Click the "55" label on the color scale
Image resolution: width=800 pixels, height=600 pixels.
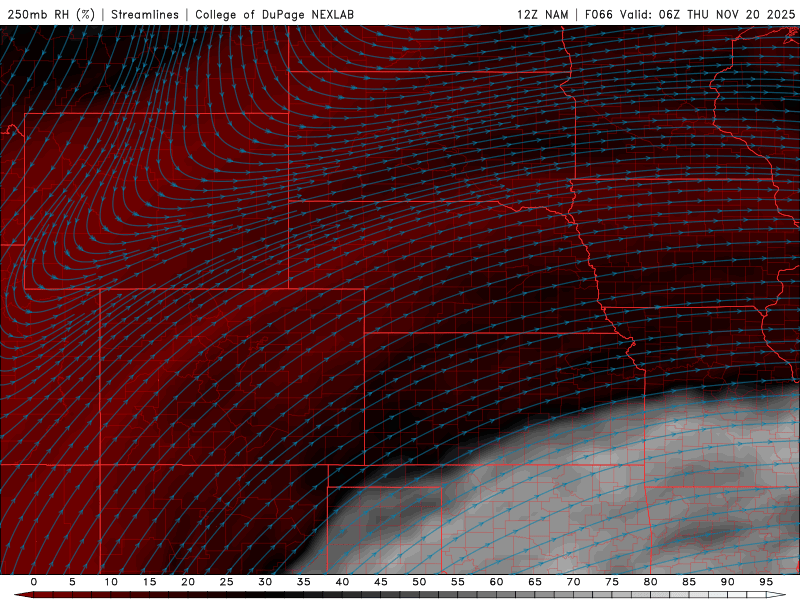(458, 582)
